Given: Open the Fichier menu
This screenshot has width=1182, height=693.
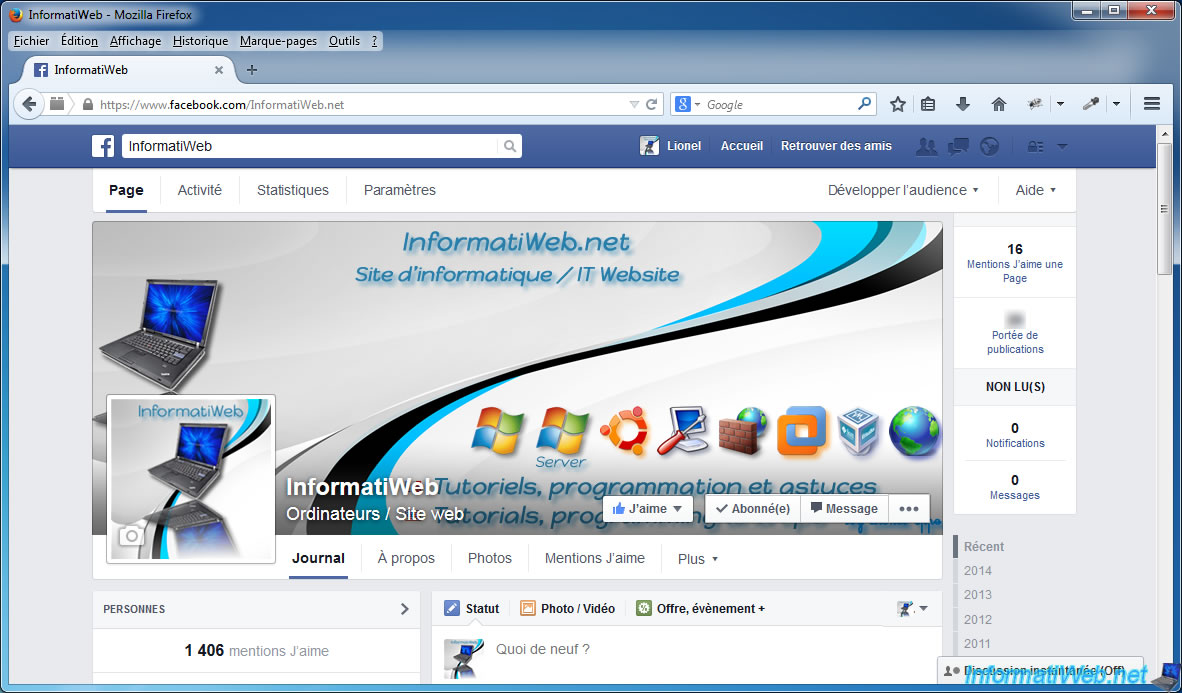Looking at the screenshot, I should pos(32,41).
